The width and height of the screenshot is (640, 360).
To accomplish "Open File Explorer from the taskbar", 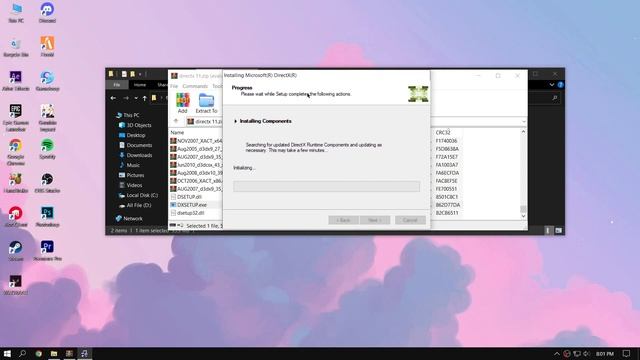I will pyautogui.click(x=53, y=353).
